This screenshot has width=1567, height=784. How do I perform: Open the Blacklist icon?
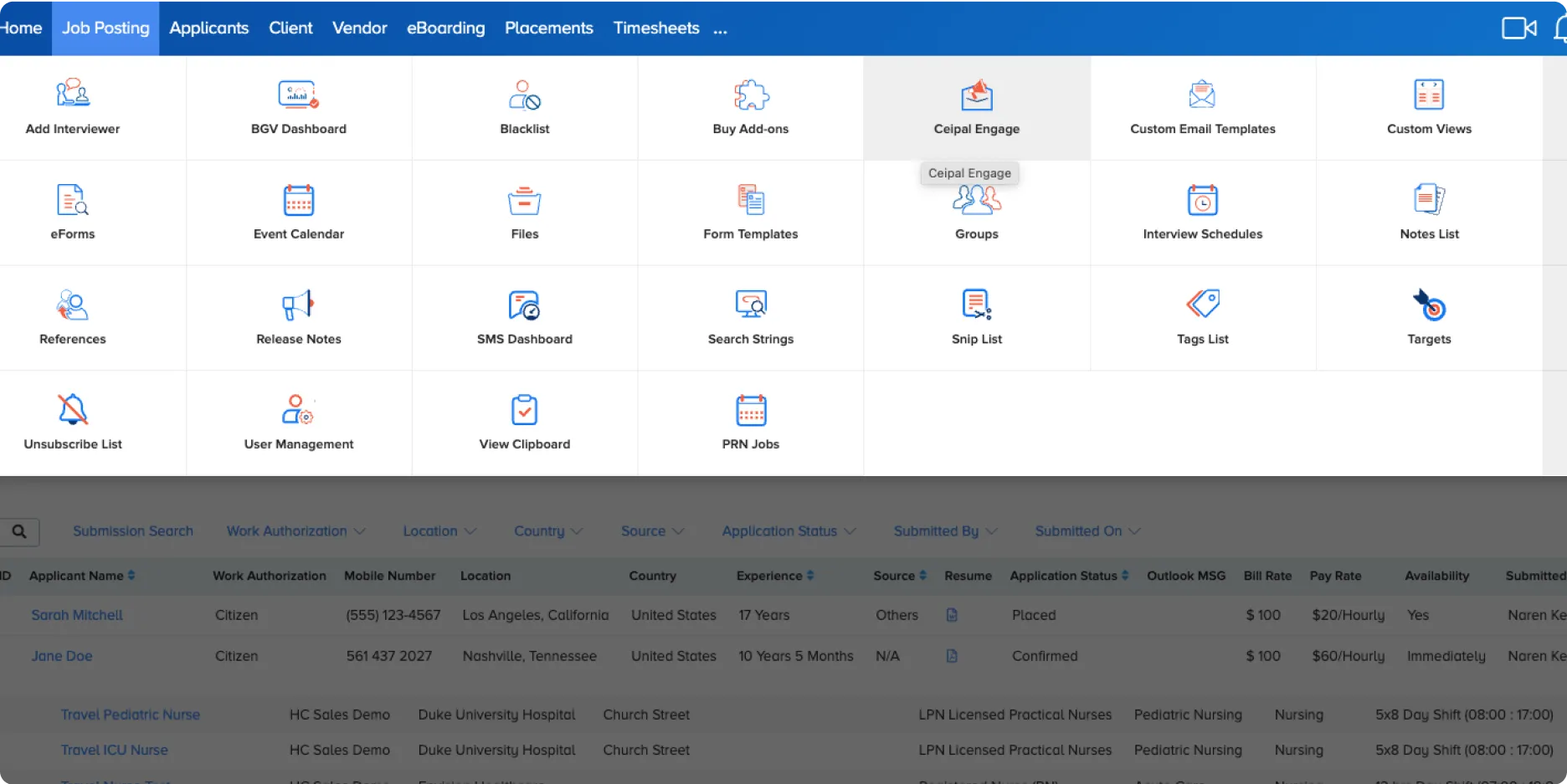[x=525, y=95]
